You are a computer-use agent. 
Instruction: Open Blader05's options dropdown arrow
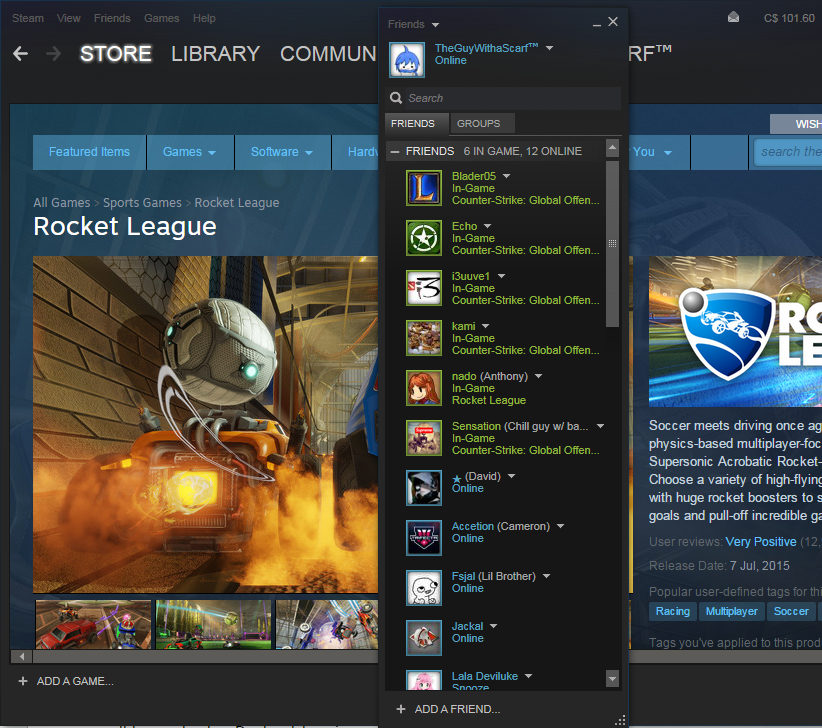(506, 176)
